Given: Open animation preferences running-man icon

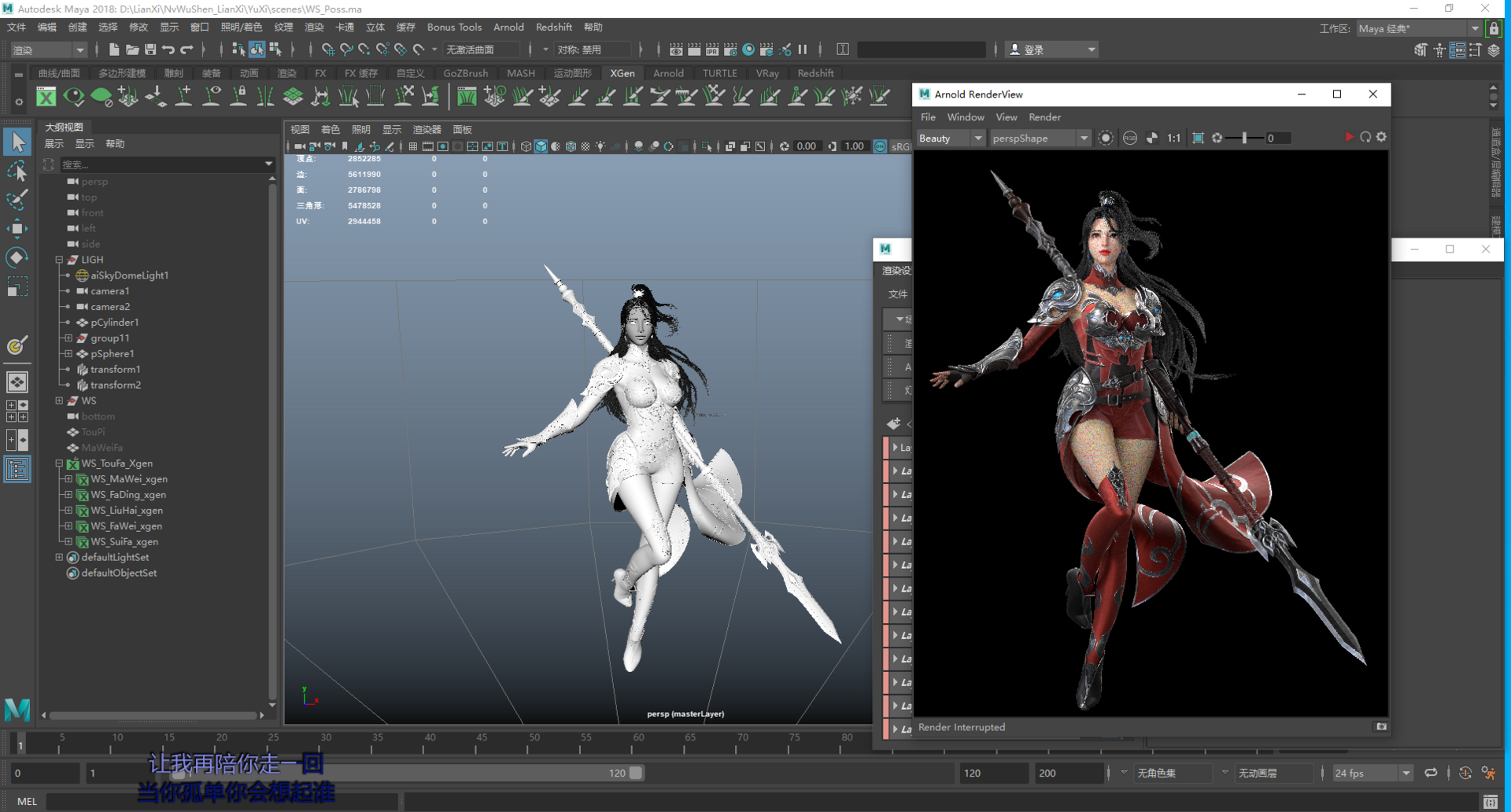Looking at the screenshot, I should (1488, 773).
